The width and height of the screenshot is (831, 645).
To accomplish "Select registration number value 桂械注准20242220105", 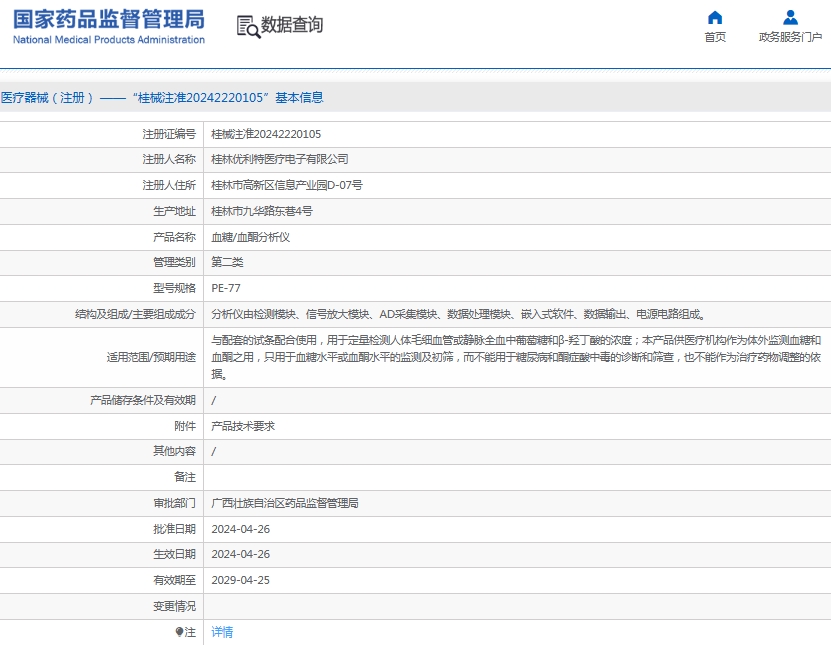I will [266, 134].
